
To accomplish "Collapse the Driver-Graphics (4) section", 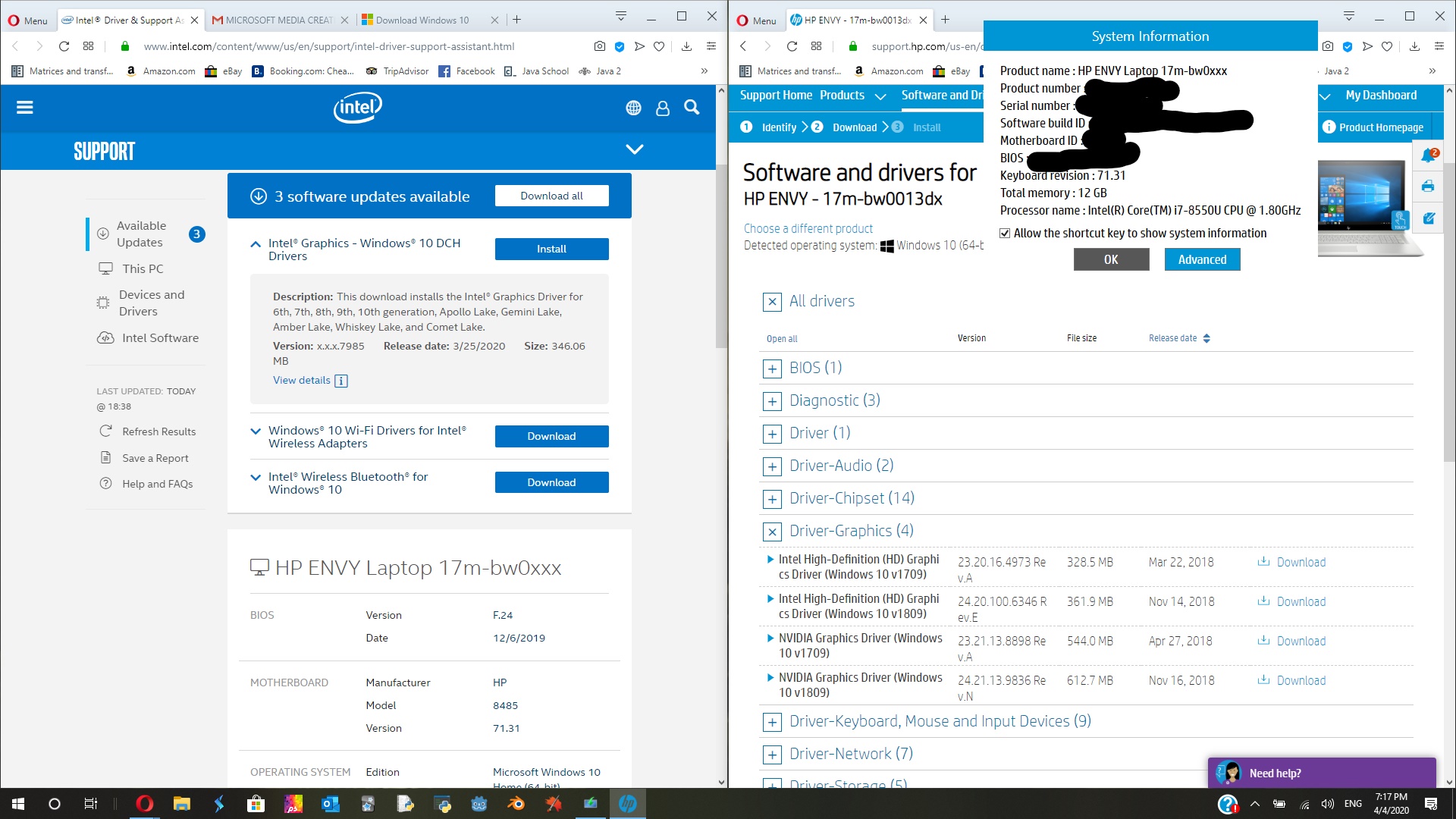I will [x=773, y=532].
